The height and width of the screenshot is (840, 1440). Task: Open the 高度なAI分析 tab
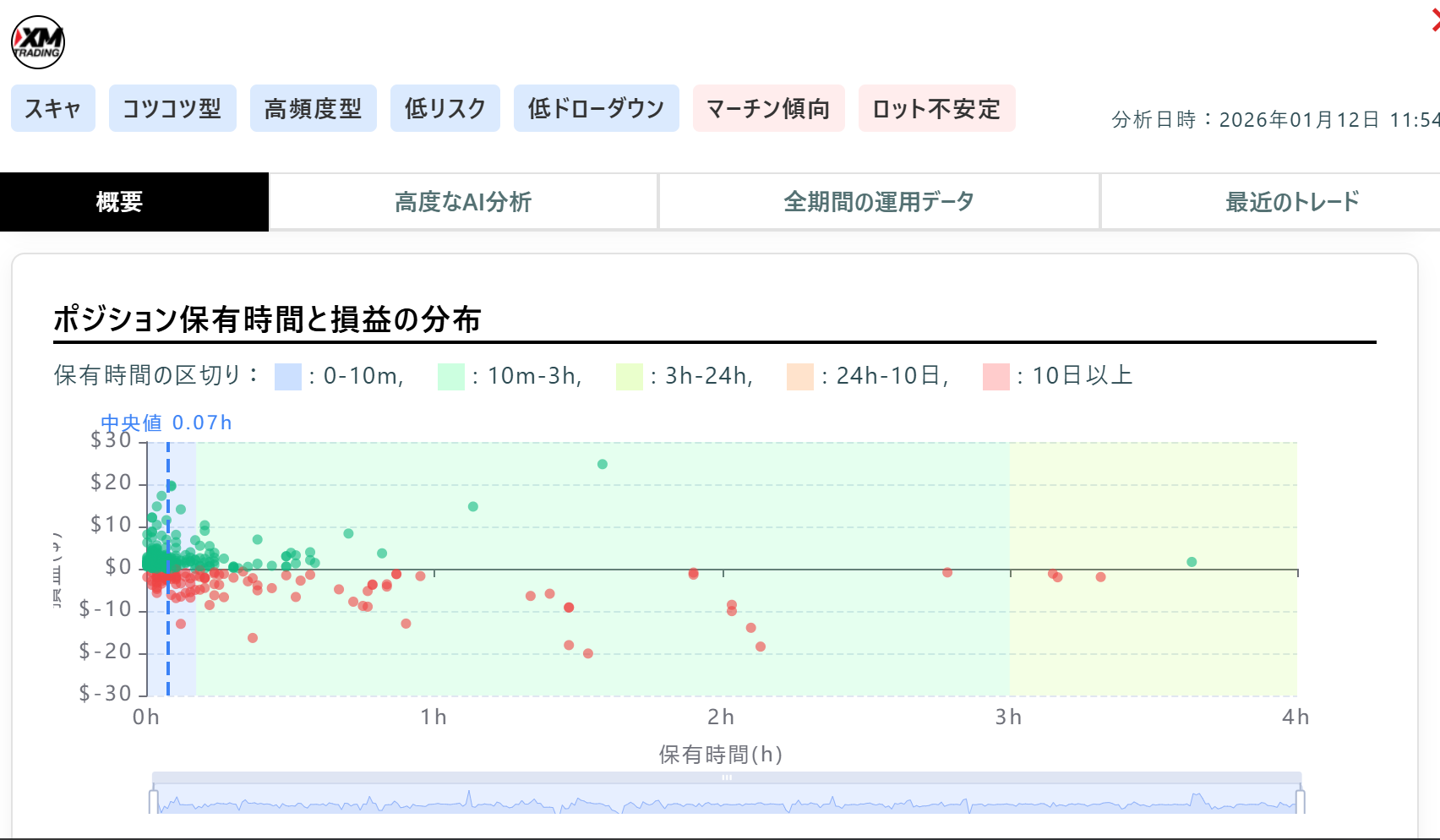point(462,201)
